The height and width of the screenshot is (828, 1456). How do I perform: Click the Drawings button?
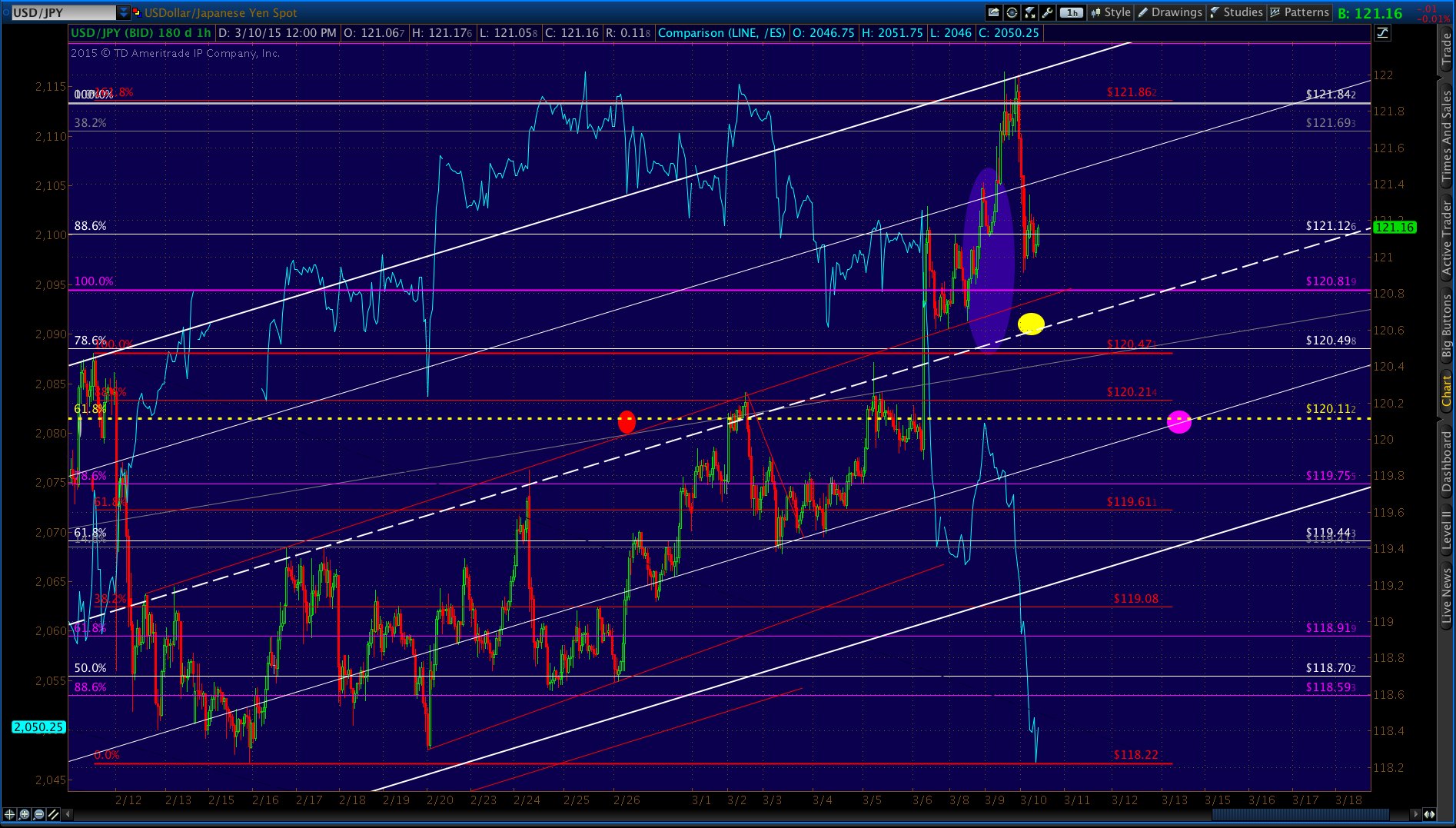click(x=1170, y=12)
